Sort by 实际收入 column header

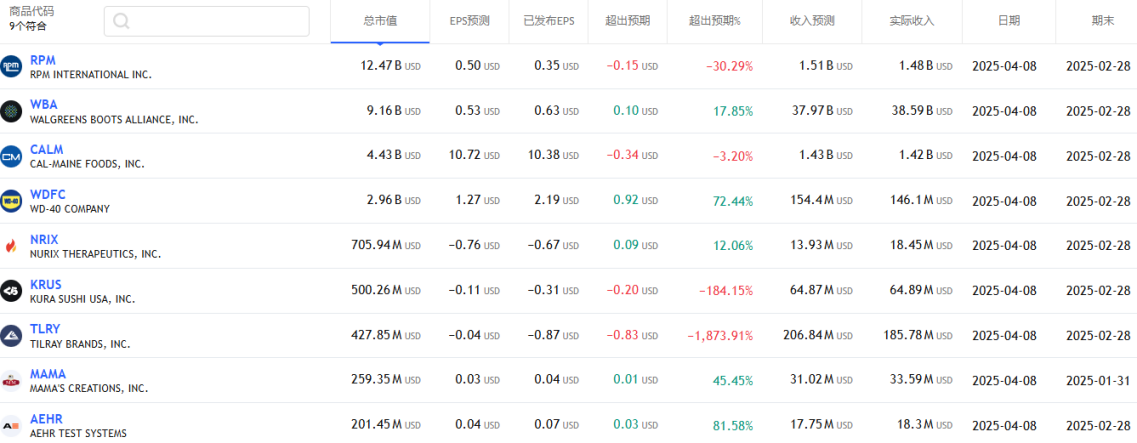pos(911,21)
